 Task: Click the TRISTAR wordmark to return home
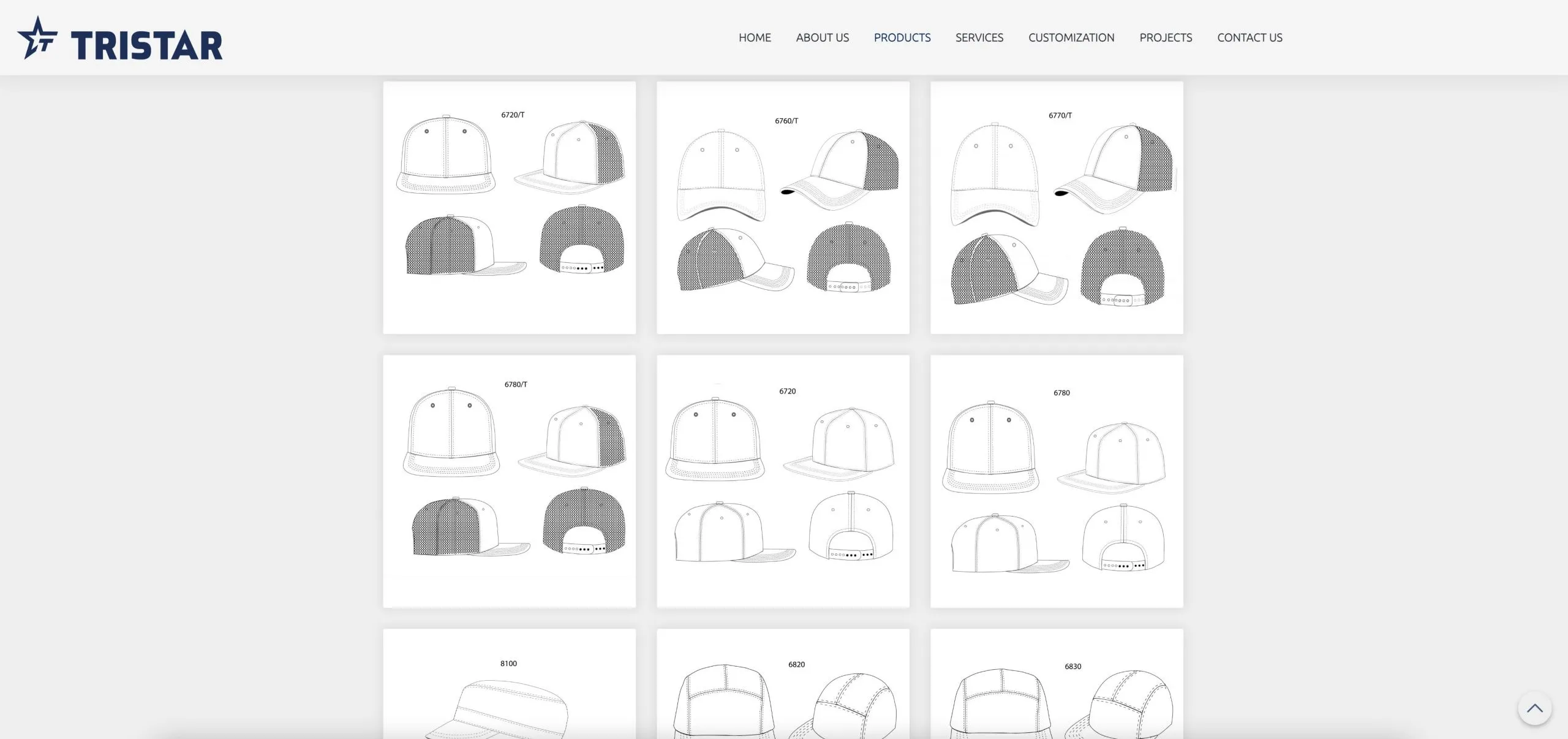click(x=148, y=42)
